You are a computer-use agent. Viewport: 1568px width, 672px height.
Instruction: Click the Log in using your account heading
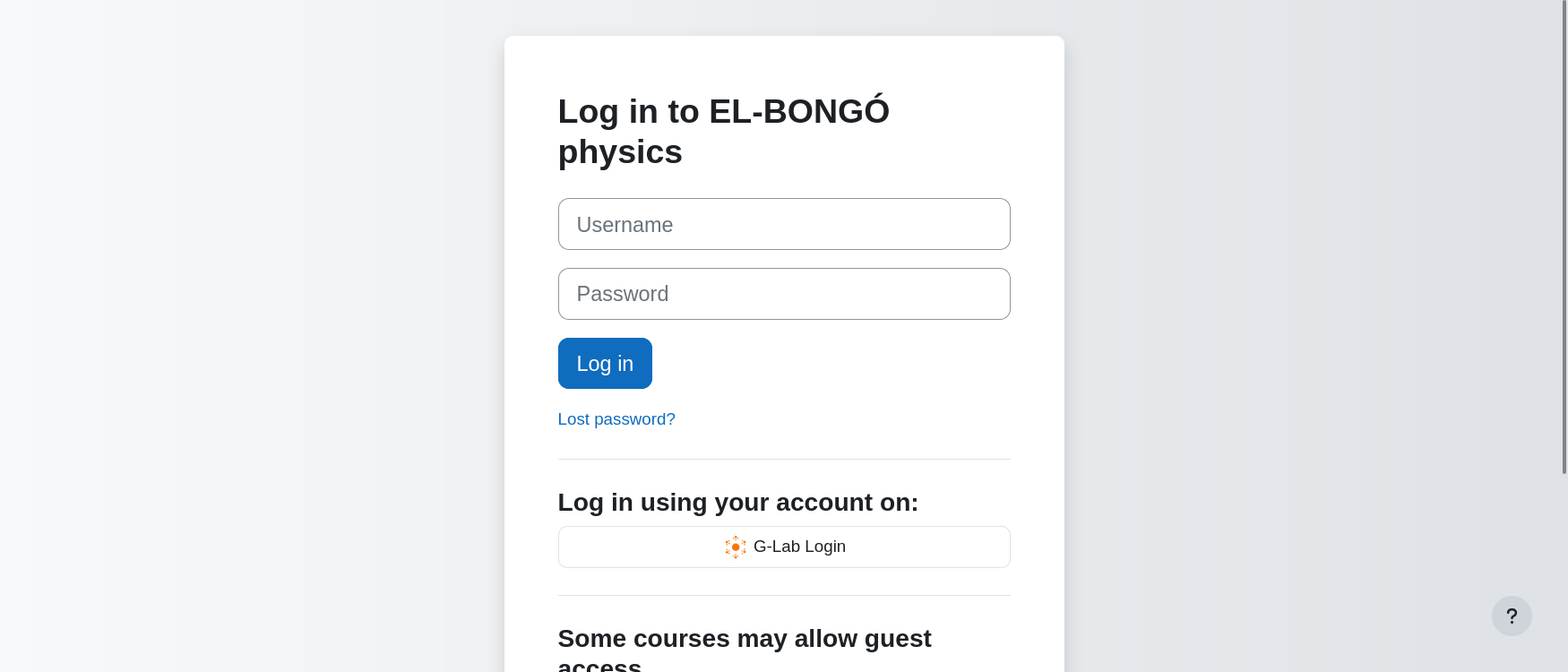(x=737, y=503)
